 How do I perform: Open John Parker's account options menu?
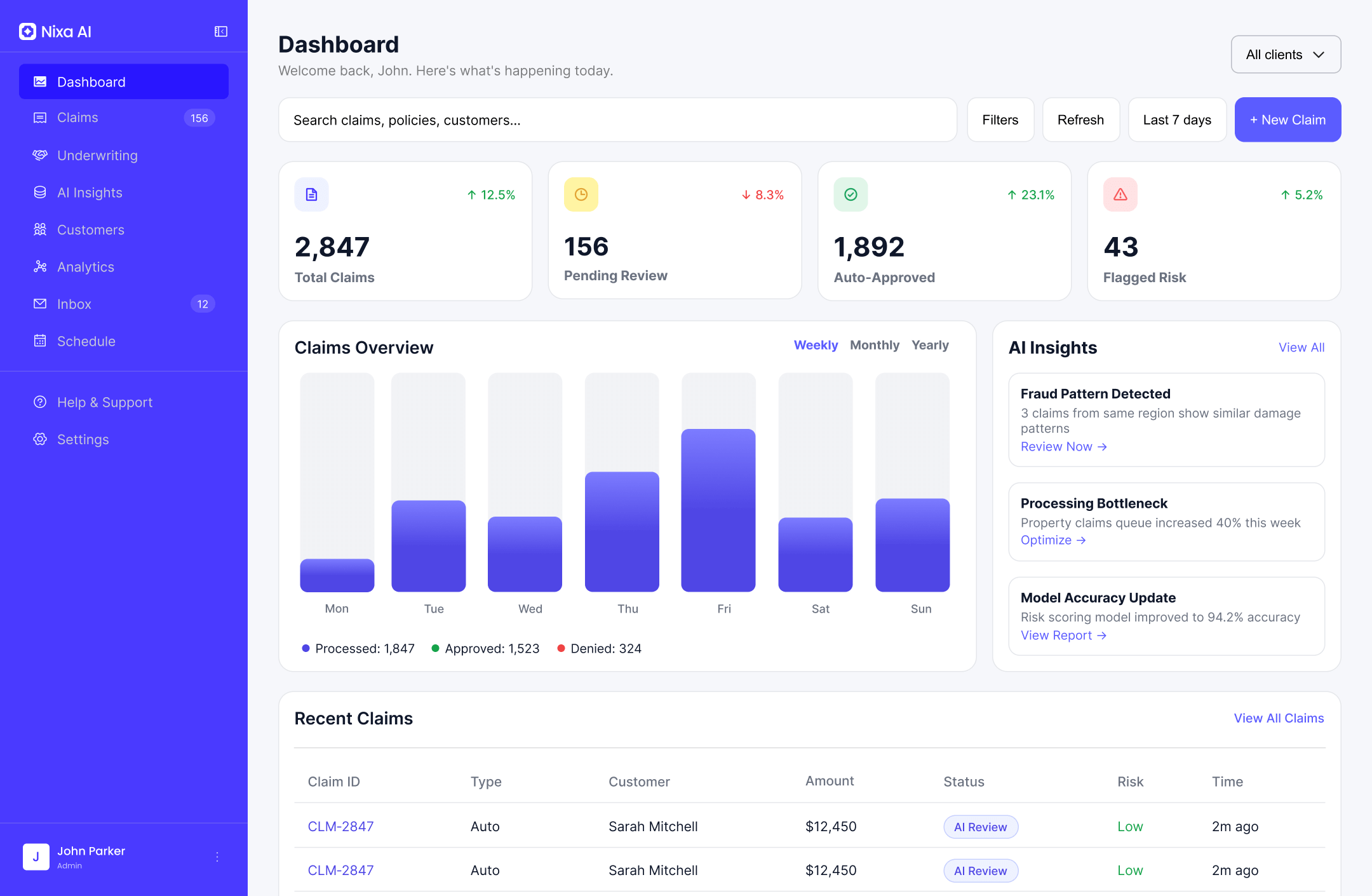[x=217, y=856]
